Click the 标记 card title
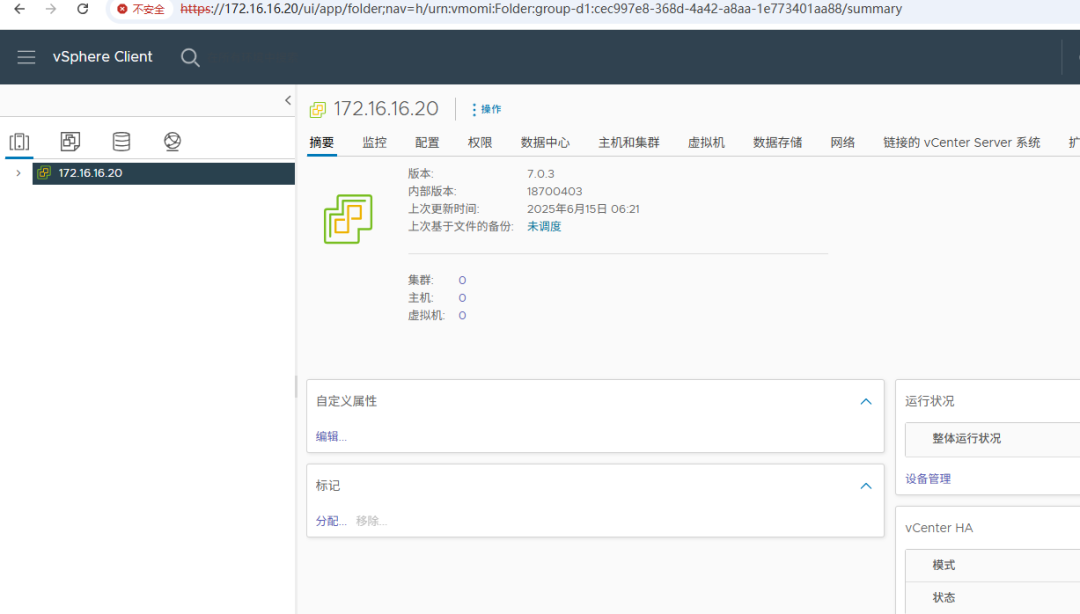Viewport: 1080px width, 614px height. click(x=328, y=487)
